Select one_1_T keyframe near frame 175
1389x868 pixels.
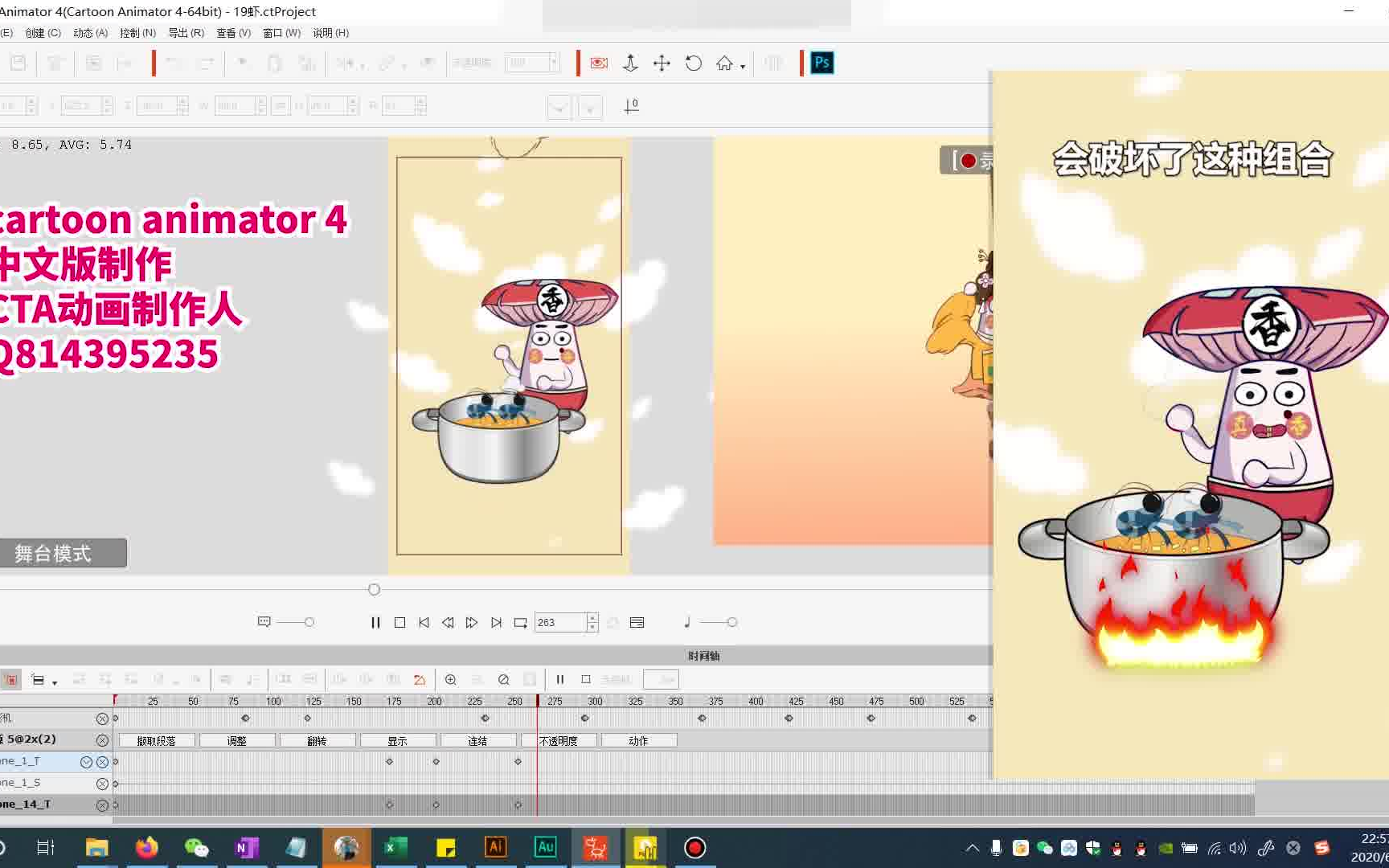tap(389, 761)
